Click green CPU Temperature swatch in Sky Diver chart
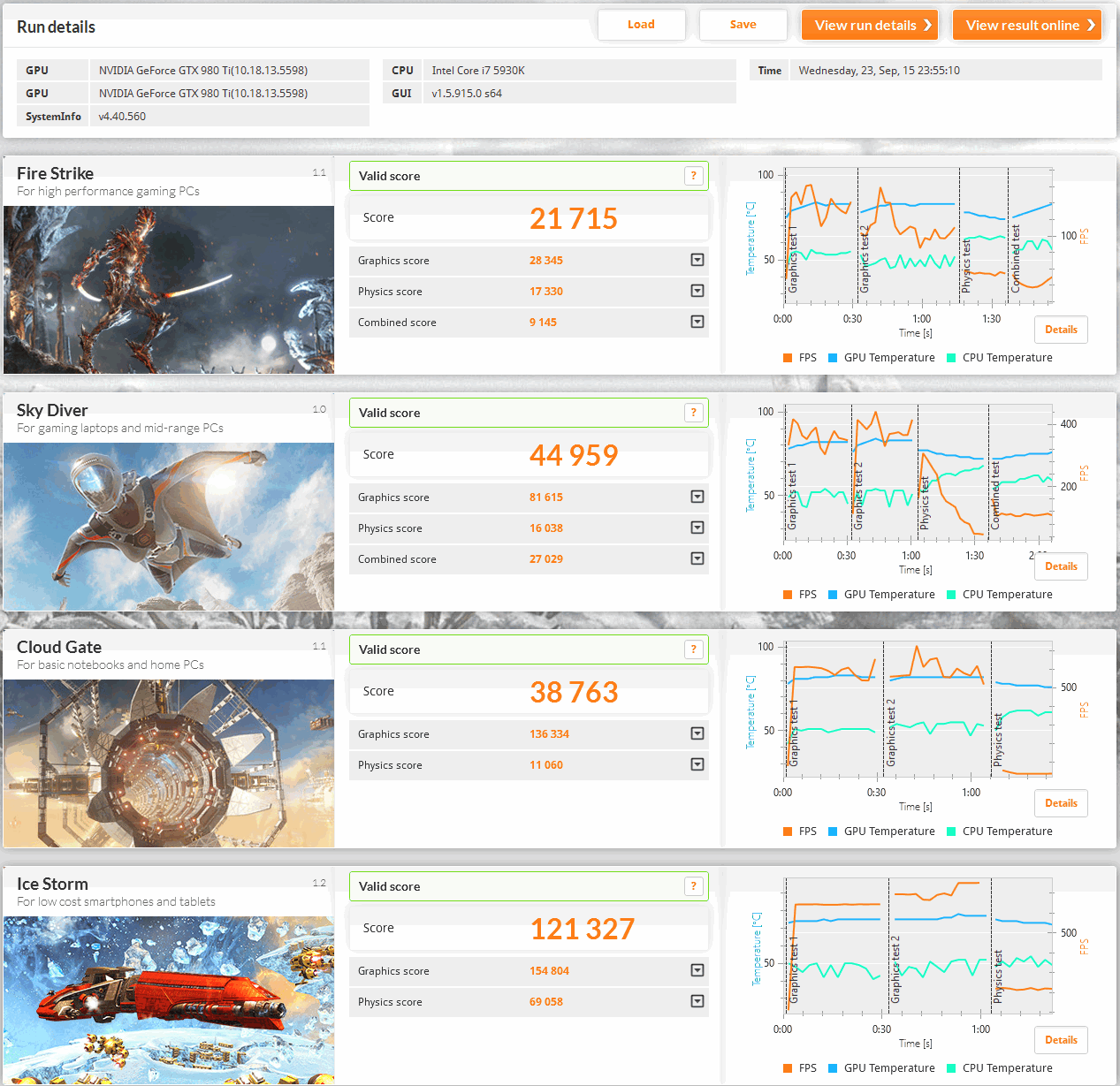Image resolution: width=1120 pixels, height=1086 pixels. click(951, 595)
